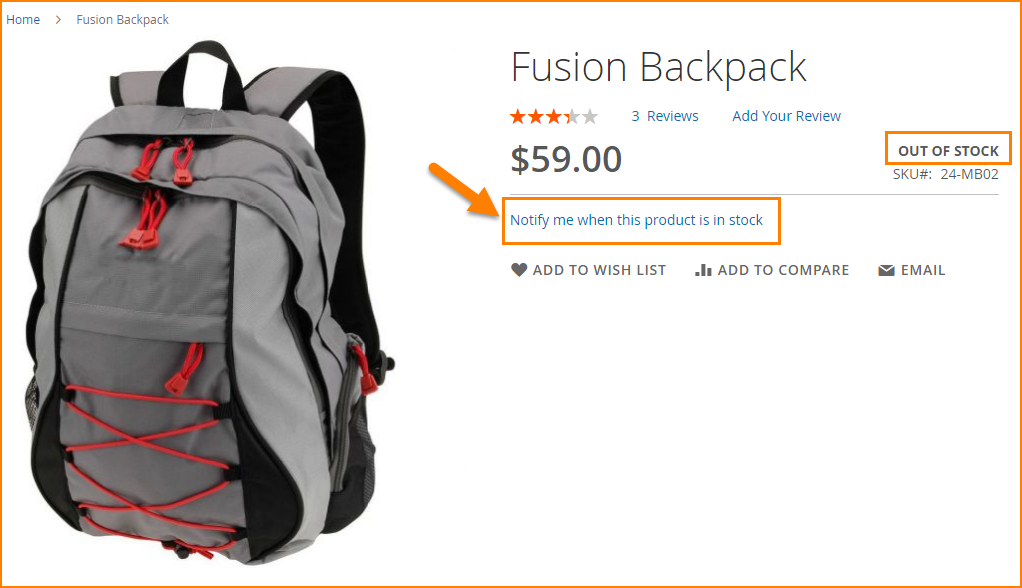The height and width of the screenshot is (588, 1022).
Task: Click the first orange rating star
Action: pyautogui.click(x=518, y=117)
